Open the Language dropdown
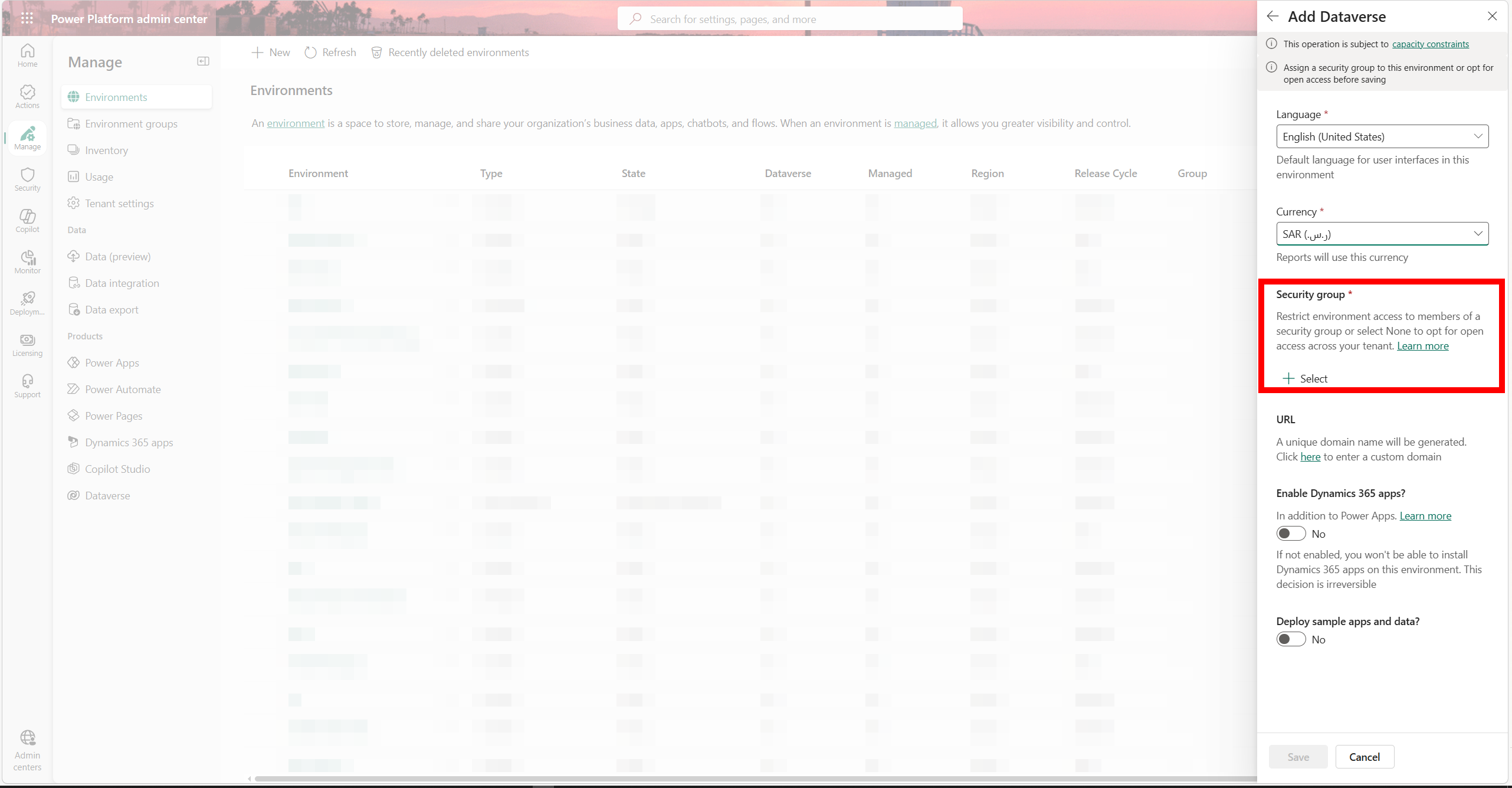Image resolution: width=1512 pixels, height=788 pixels. (x=1382, y=136)
